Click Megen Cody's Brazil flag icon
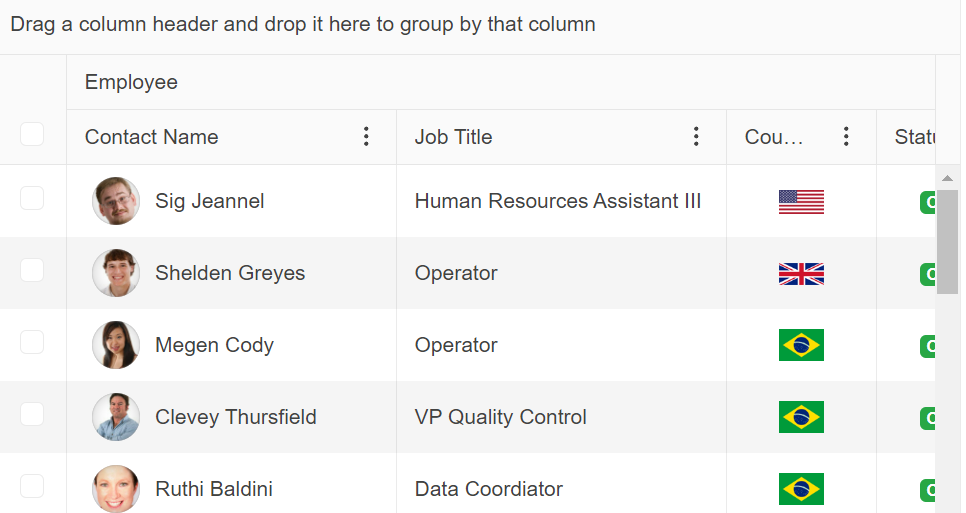Screen dimensions: 966x513 pyautogui.click(x=801, y=345)
